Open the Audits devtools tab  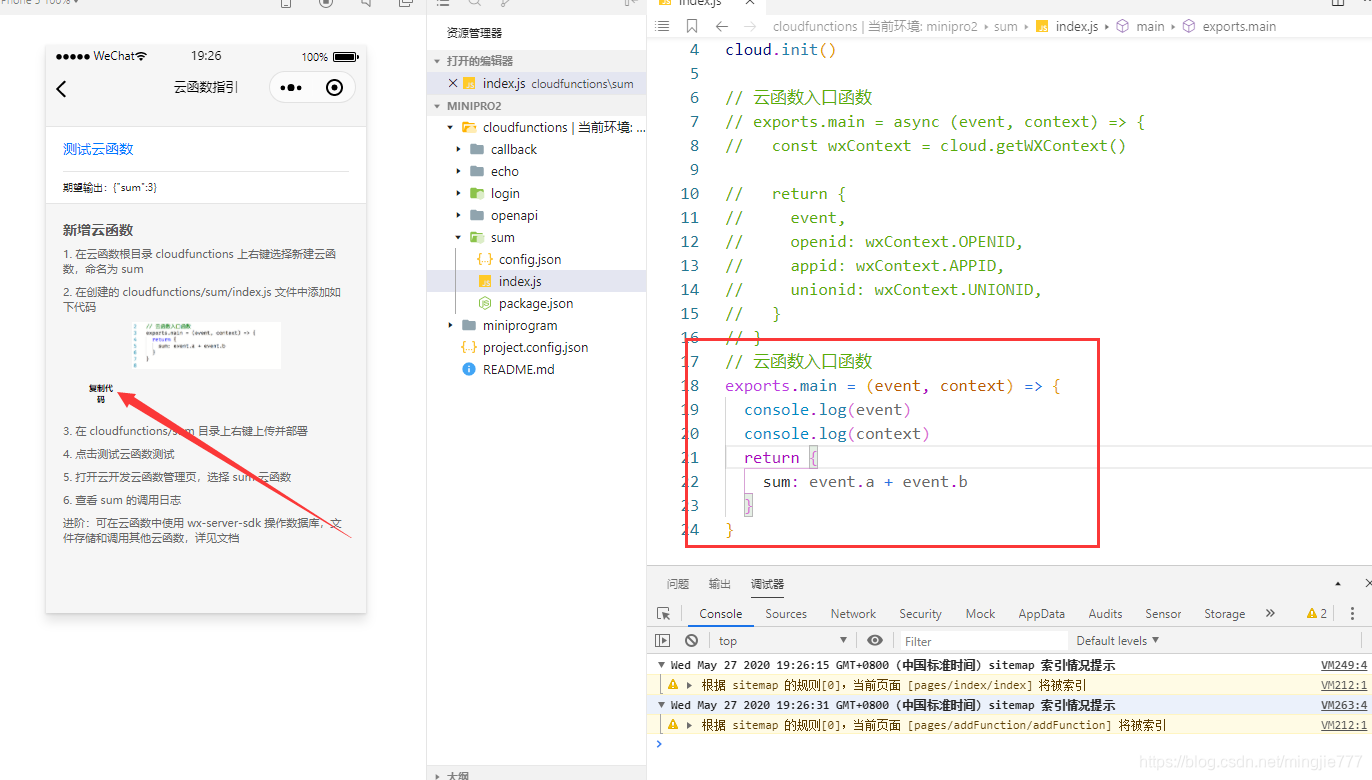point(1105,614)
